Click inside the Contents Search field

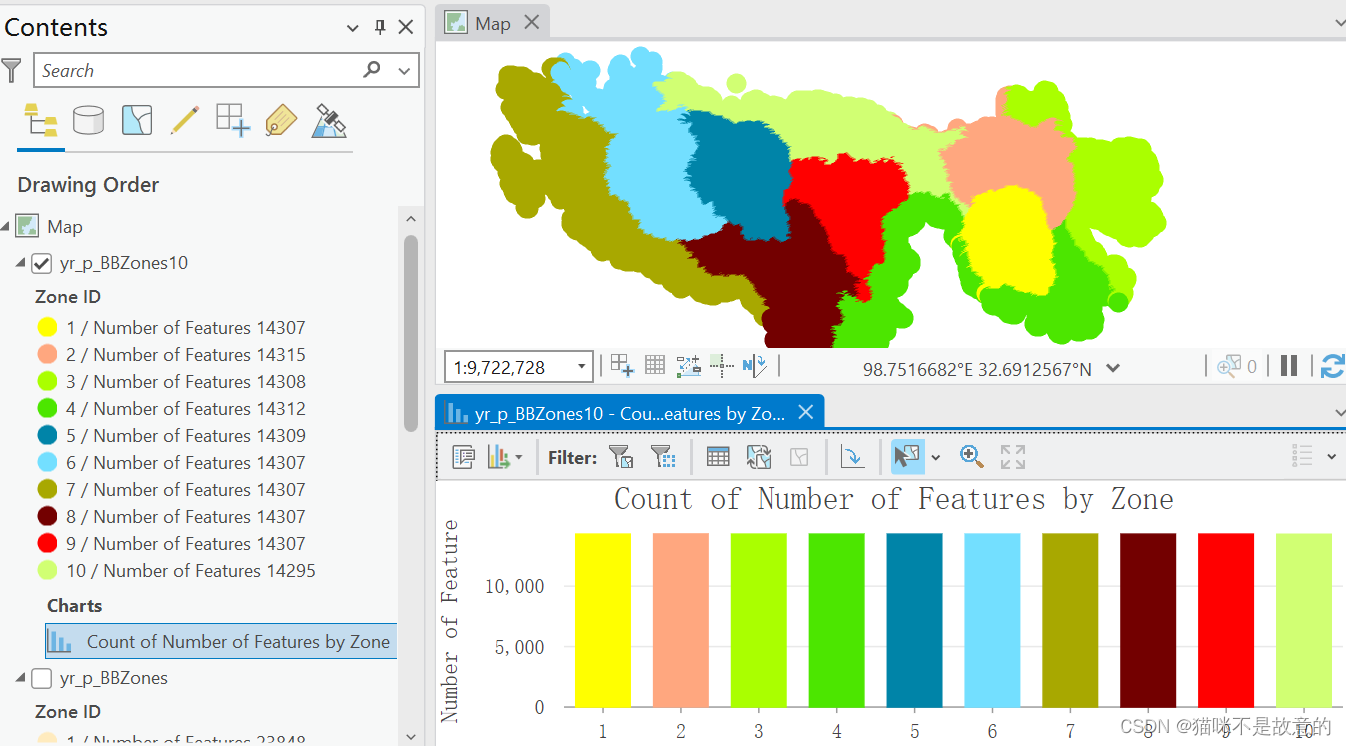point(200,70)
